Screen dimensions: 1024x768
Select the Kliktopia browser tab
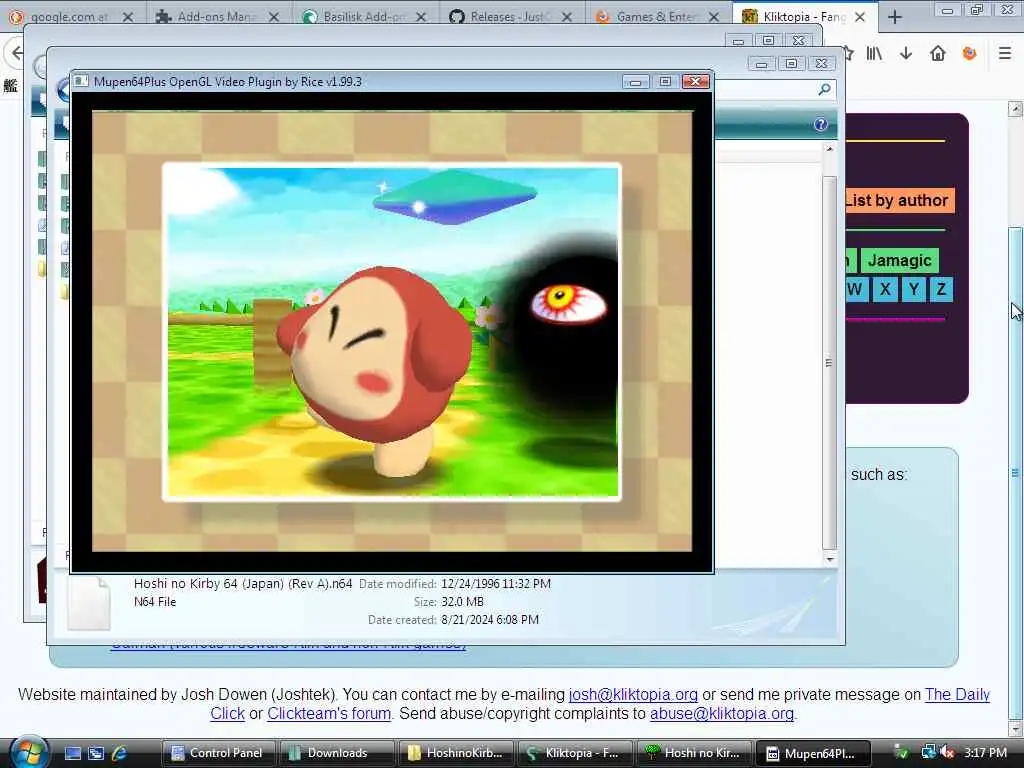tap(805, 17)
